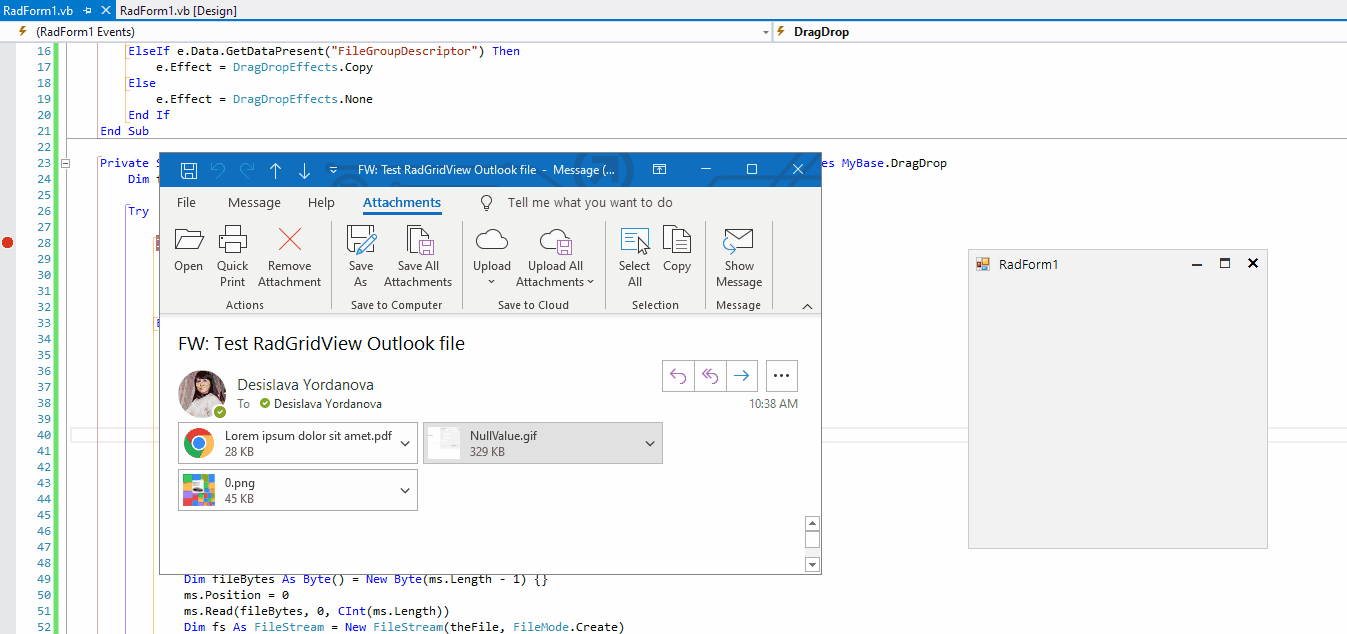This screenshot has width=1347, height=634.
Task: Open the Upload dropdown button
Action: coord(491,257)
